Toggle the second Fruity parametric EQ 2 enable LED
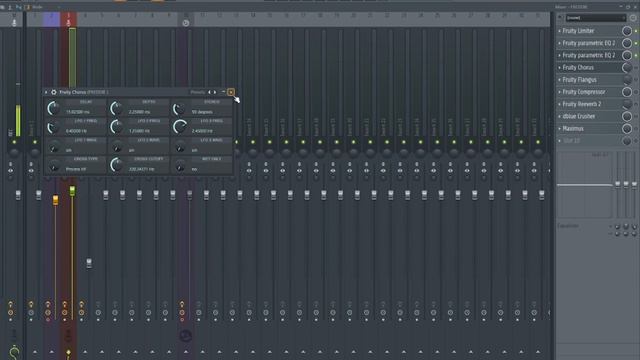 point(636,56)
